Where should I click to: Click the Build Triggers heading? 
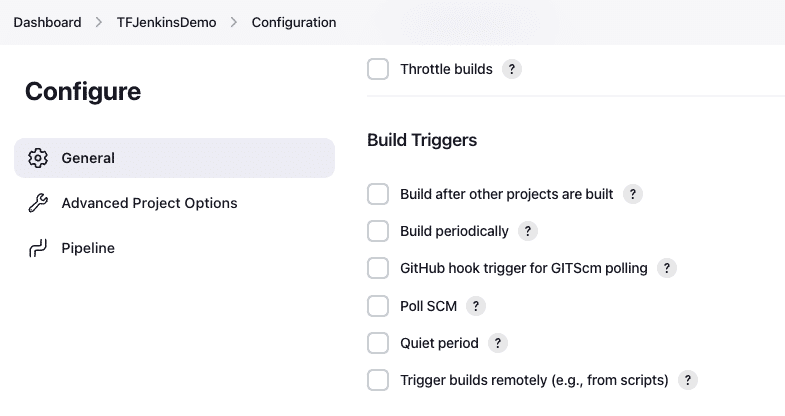click(x=422, y=140)
